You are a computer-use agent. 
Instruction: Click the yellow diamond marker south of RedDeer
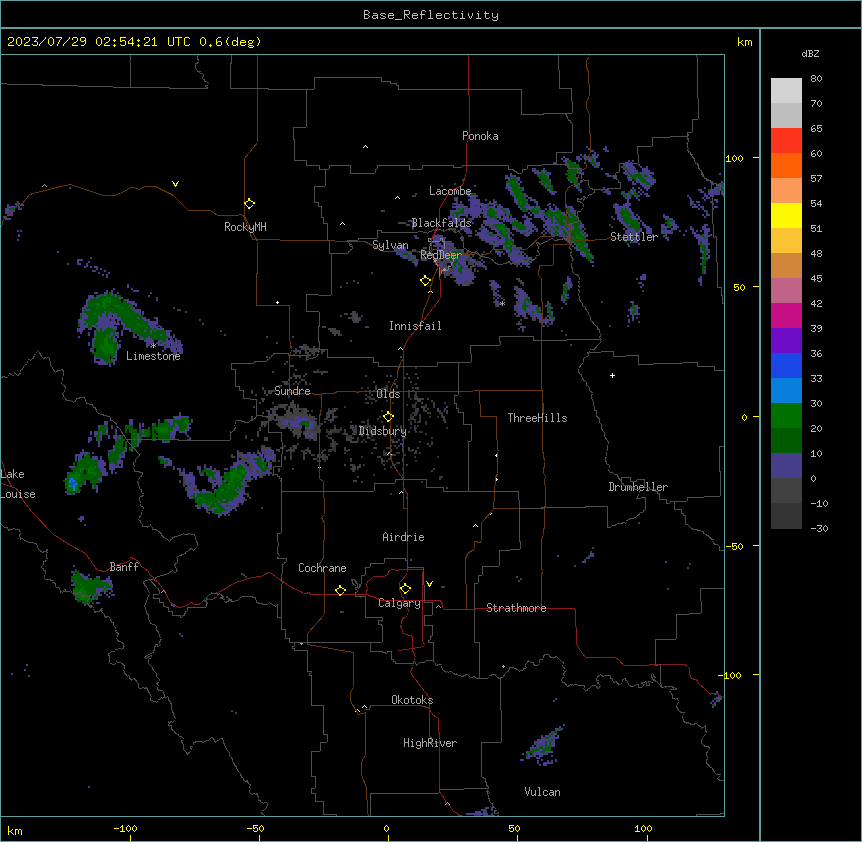425,281
